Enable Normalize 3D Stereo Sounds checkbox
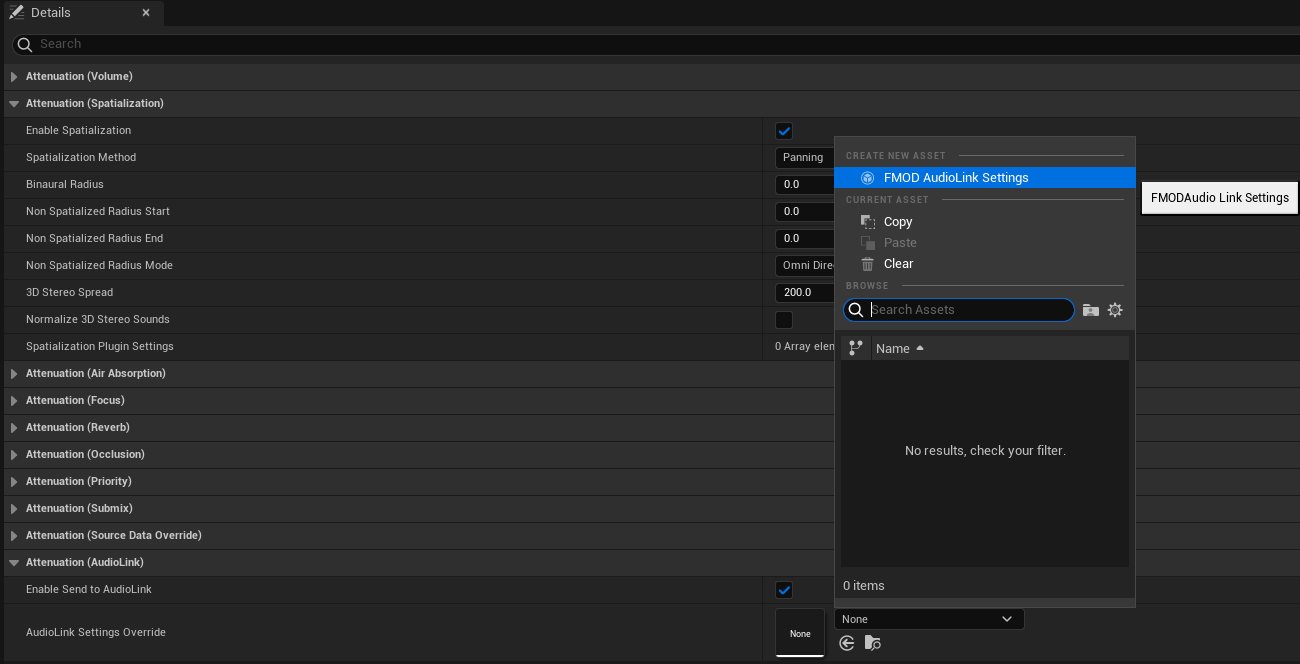This screenshot has height=664, width=1300. tap(784, 320)
